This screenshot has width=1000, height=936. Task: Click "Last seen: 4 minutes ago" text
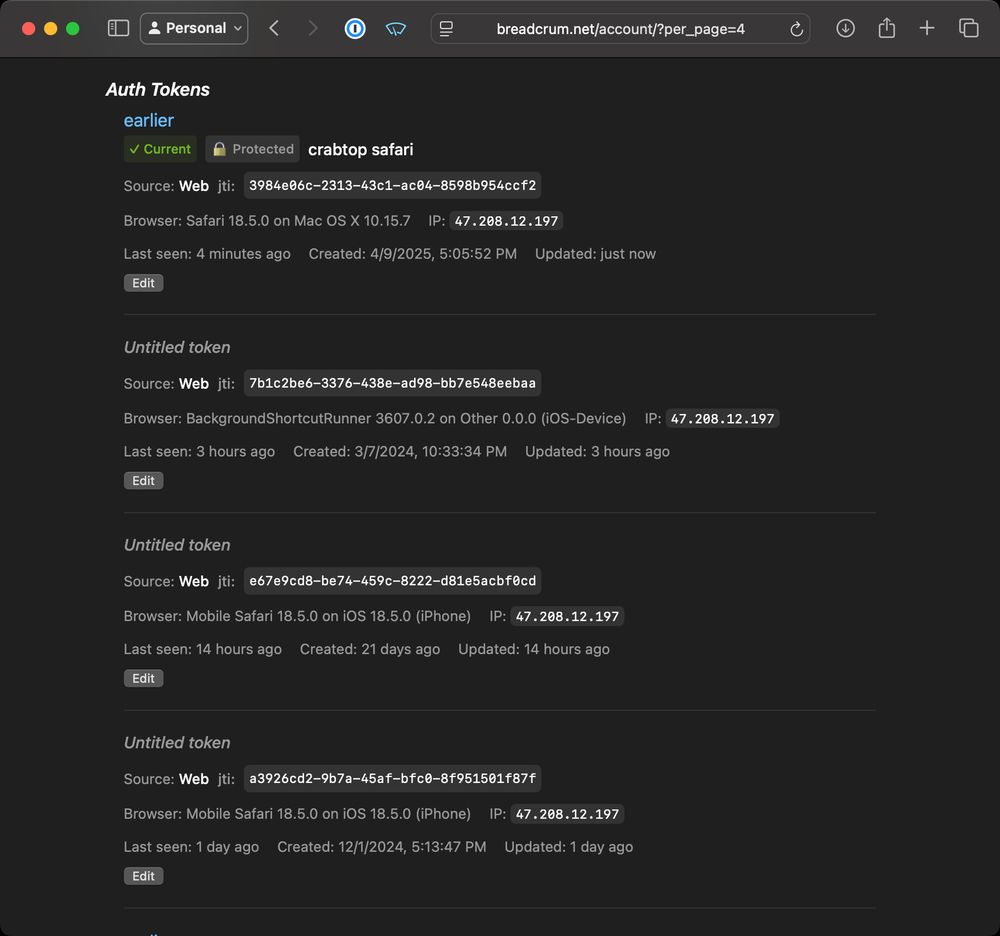tap(207, 254)
